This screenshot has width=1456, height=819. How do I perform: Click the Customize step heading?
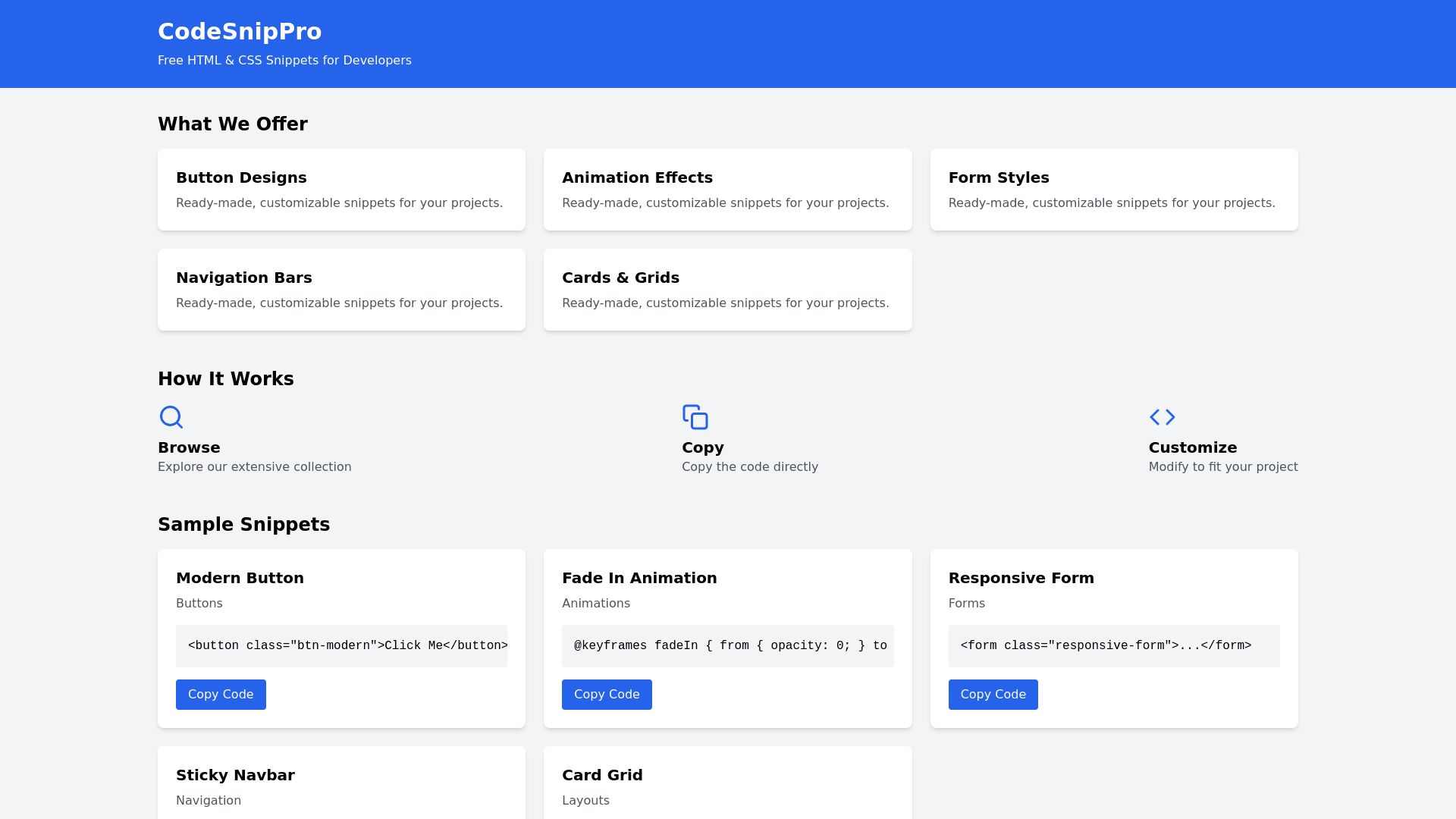point(1192,447)
